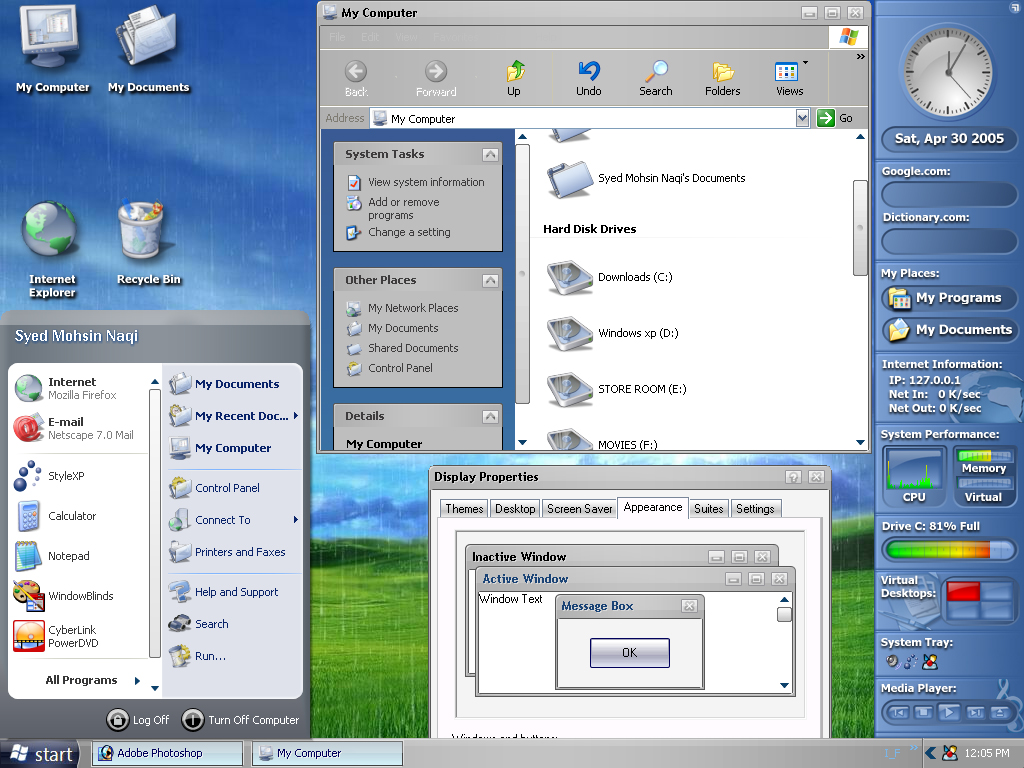Image resolution: width=1024 pixels, height=768 pixels.
Task: Click the Undo toolbar icon
Action: pyautogui.click(x=589, y=73)
